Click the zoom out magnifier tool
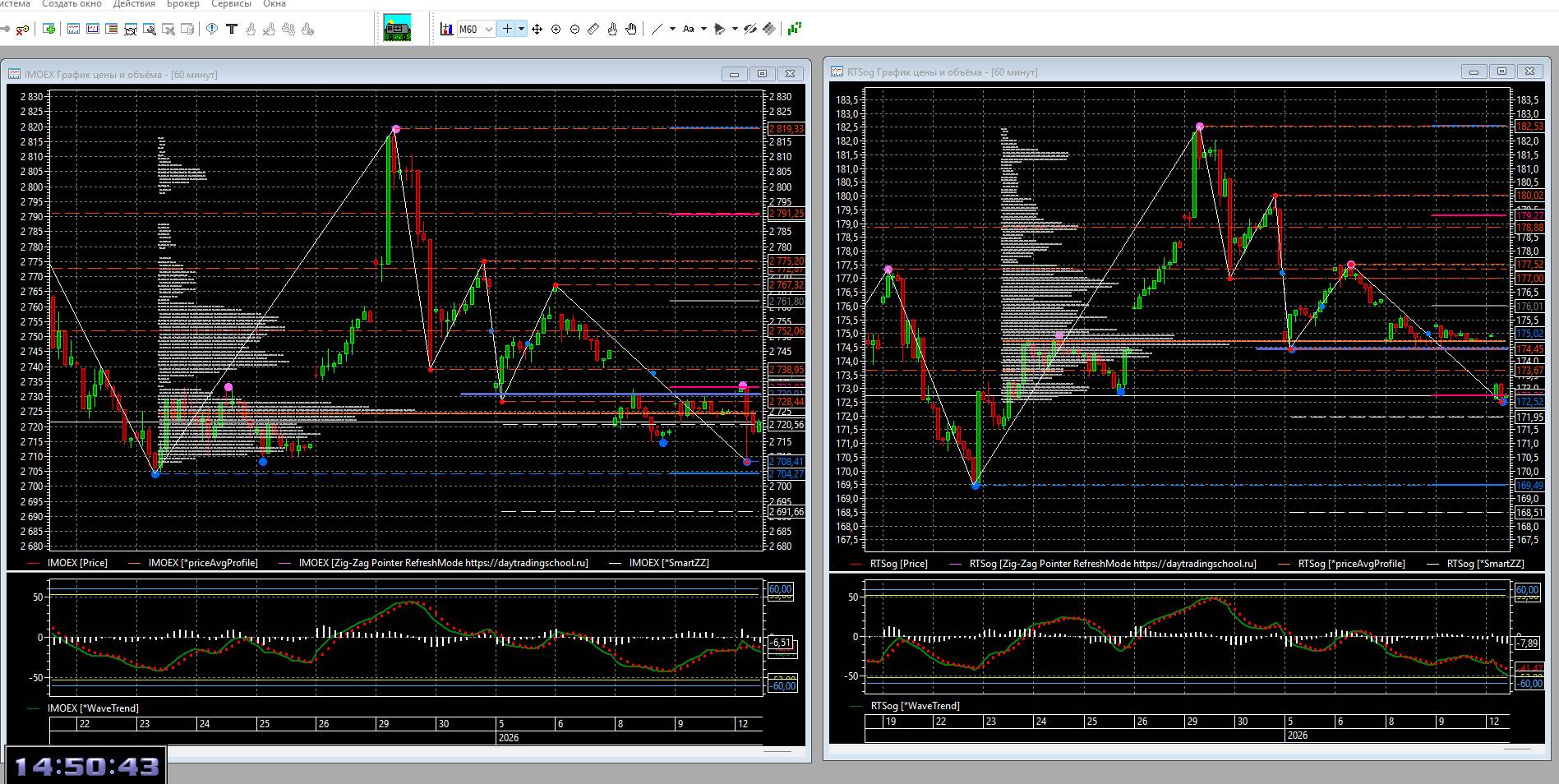The height and width of the screenshot is (784, 1559). click(x=574, y=30)
